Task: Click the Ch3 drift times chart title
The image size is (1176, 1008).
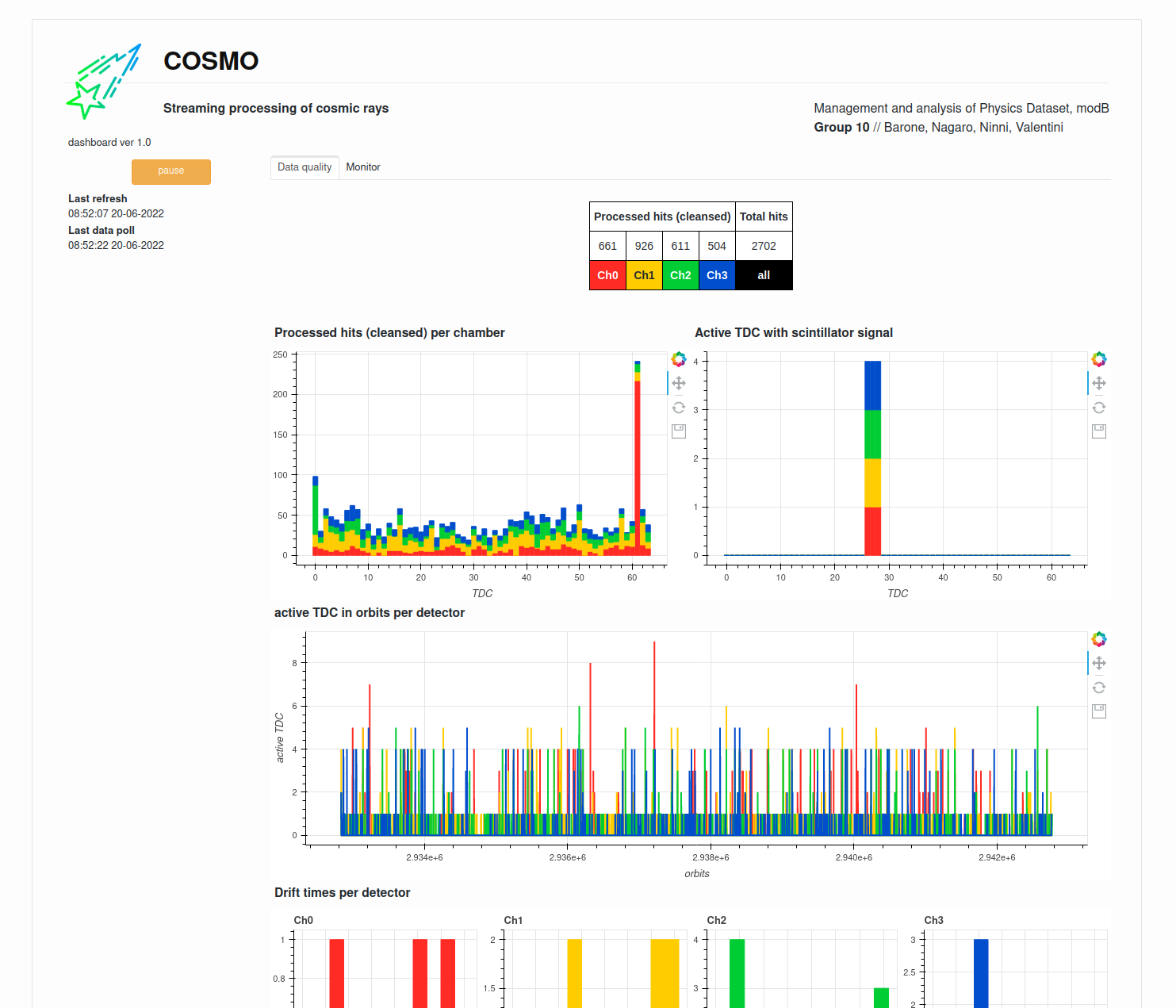Action: click(934, 920)
